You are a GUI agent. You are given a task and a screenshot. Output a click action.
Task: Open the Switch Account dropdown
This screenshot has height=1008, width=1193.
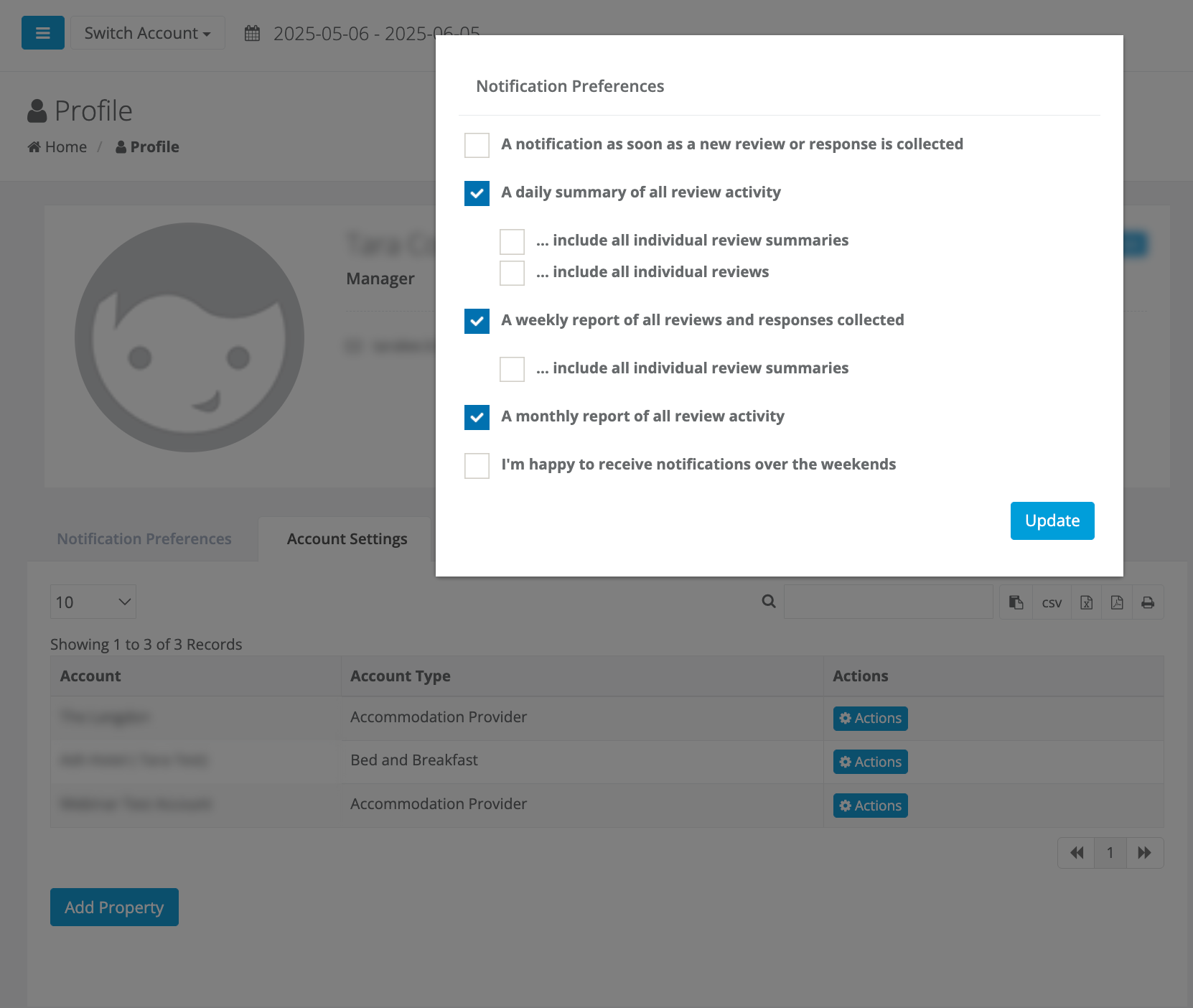[147, 32]
